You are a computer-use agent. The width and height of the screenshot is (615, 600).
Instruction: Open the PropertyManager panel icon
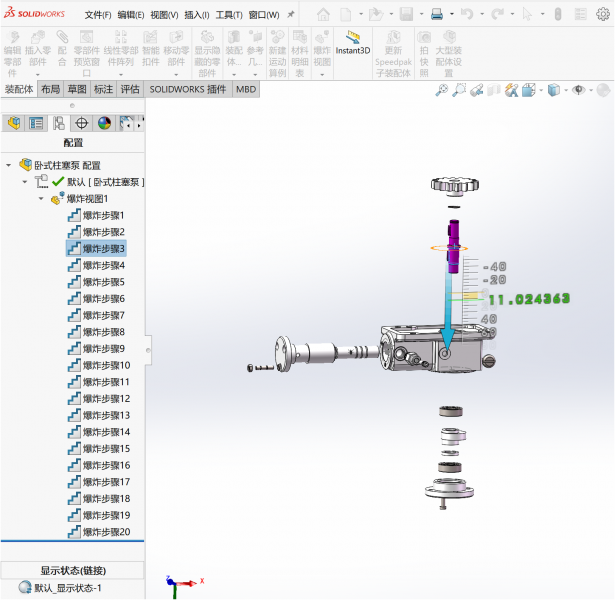(x=36, y=123)
